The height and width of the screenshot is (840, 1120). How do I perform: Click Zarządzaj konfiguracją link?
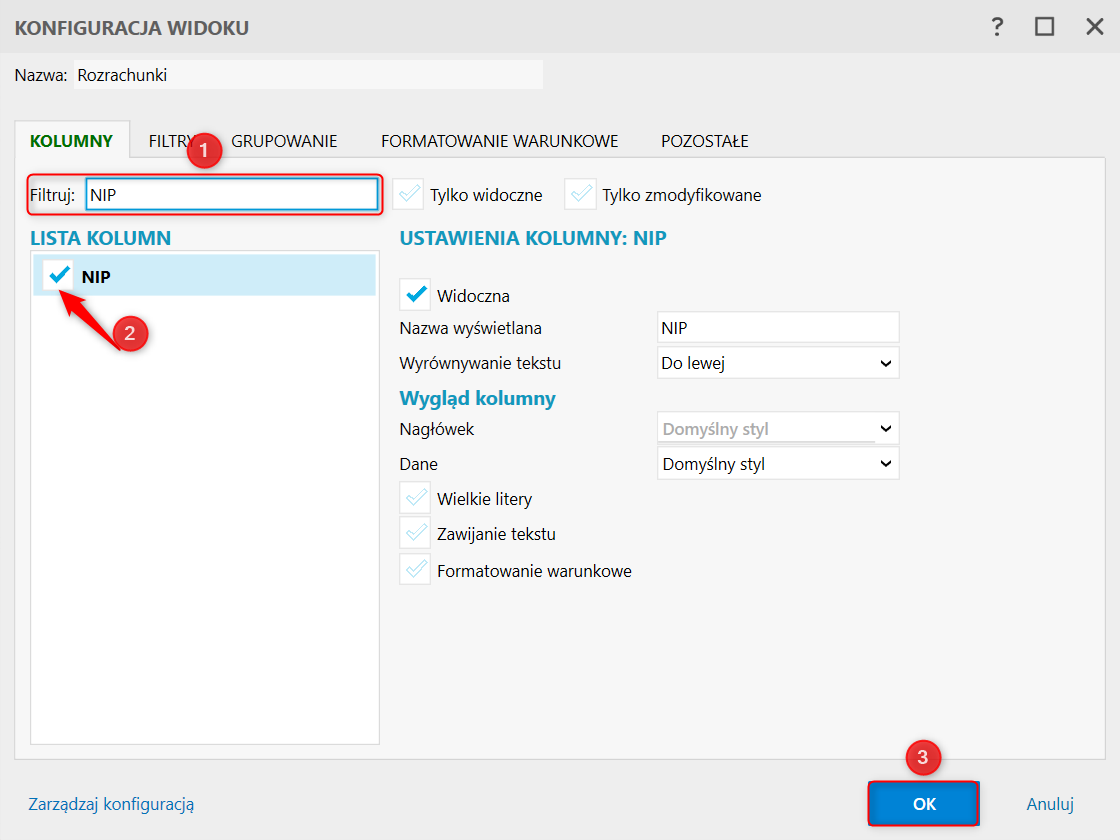(111, 804)
